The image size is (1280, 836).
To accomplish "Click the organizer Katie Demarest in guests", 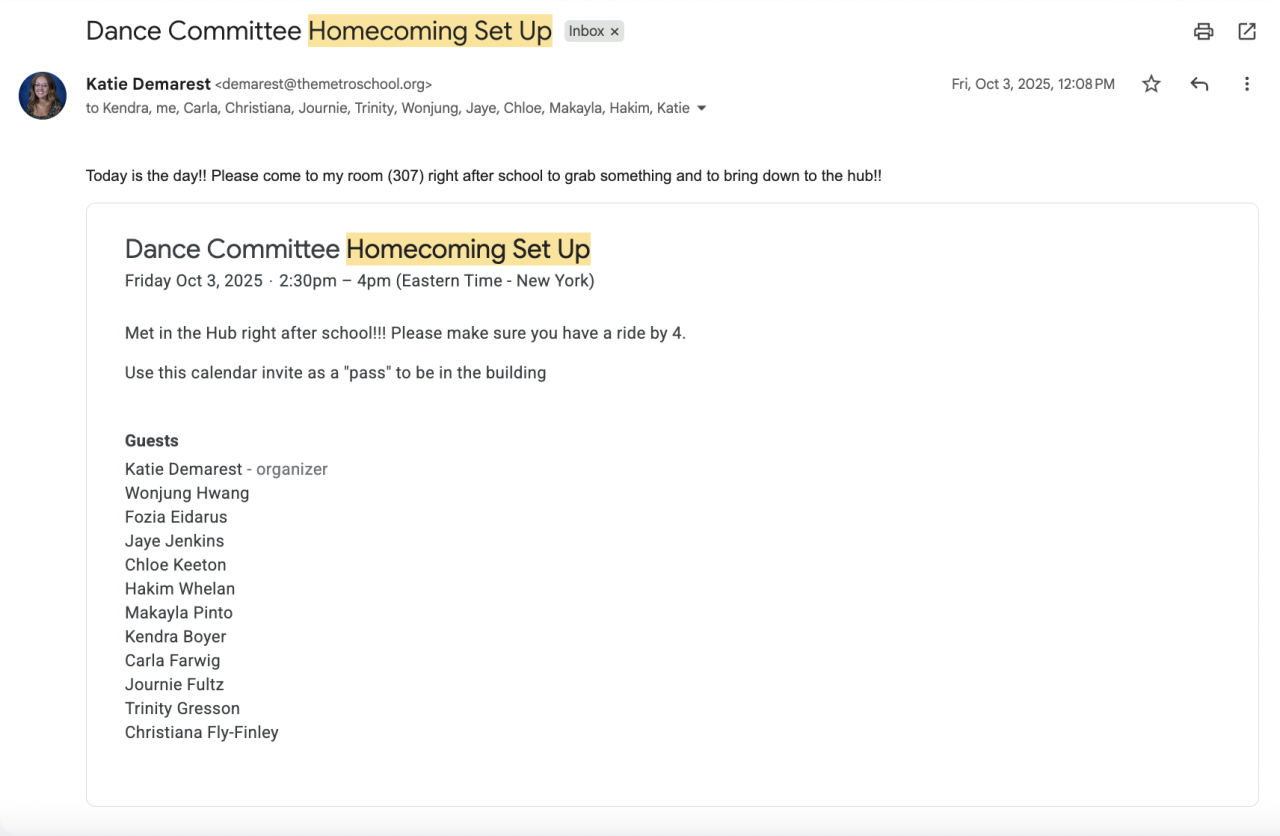I will coord(183,469).
